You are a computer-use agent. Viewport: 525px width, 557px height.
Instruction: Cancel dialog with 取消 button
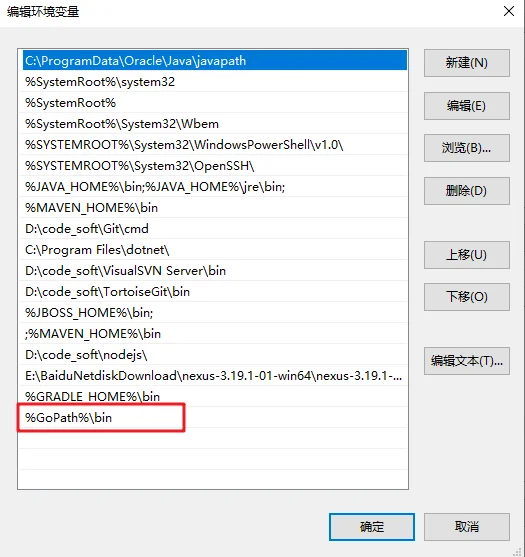click(x=467, y=527)
